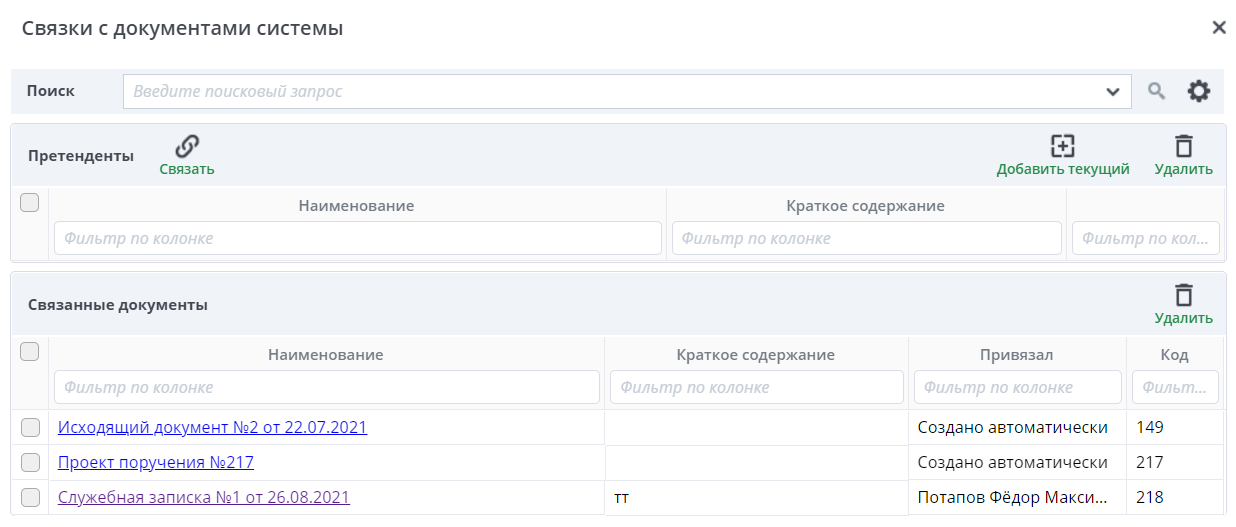The height and width of the screenshot is (527, 1236).
Task: Check the Исходящий документ №2 row checkbox
Action: click(30, 428)
